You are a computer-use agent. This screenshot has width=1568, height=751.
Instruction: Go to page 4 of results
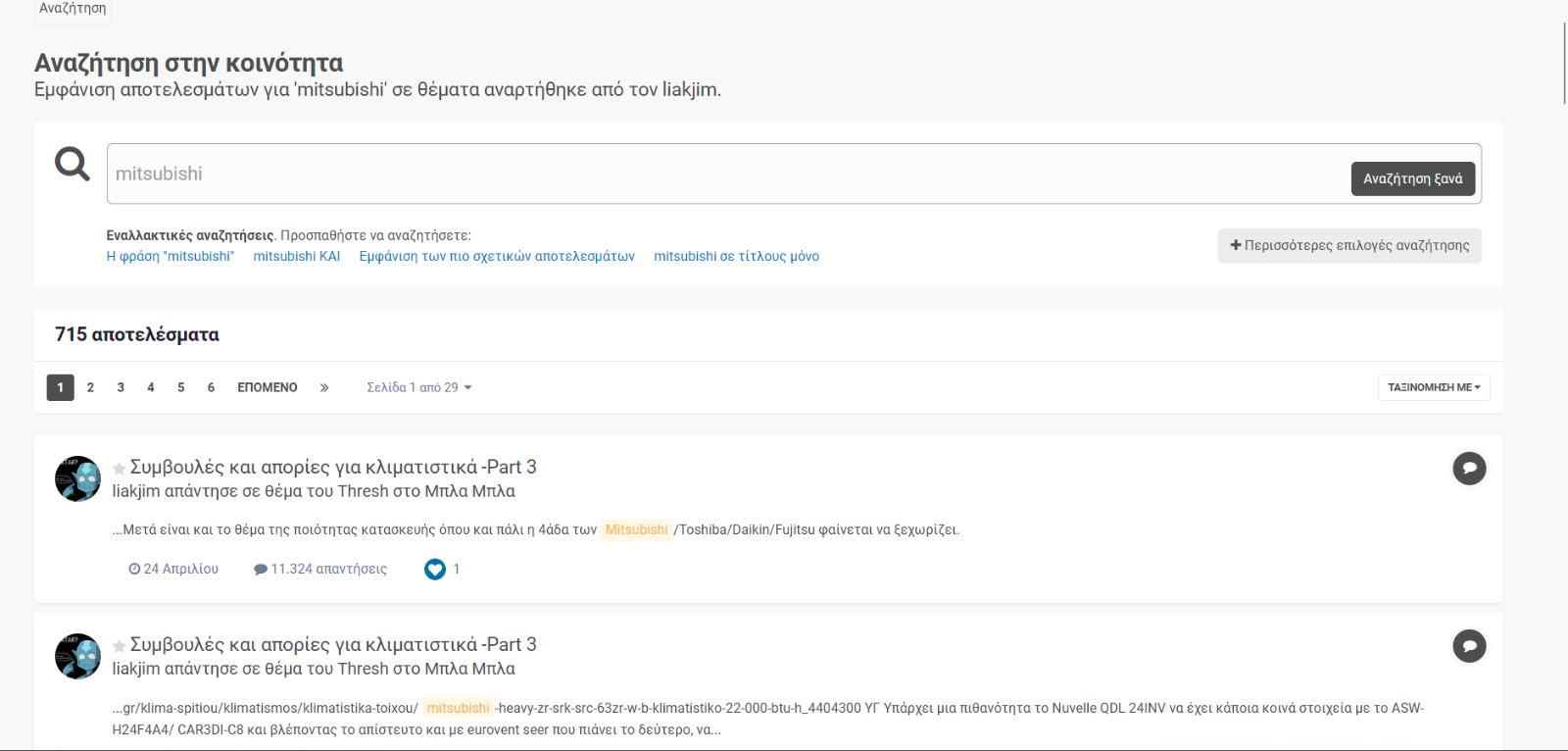151,387
